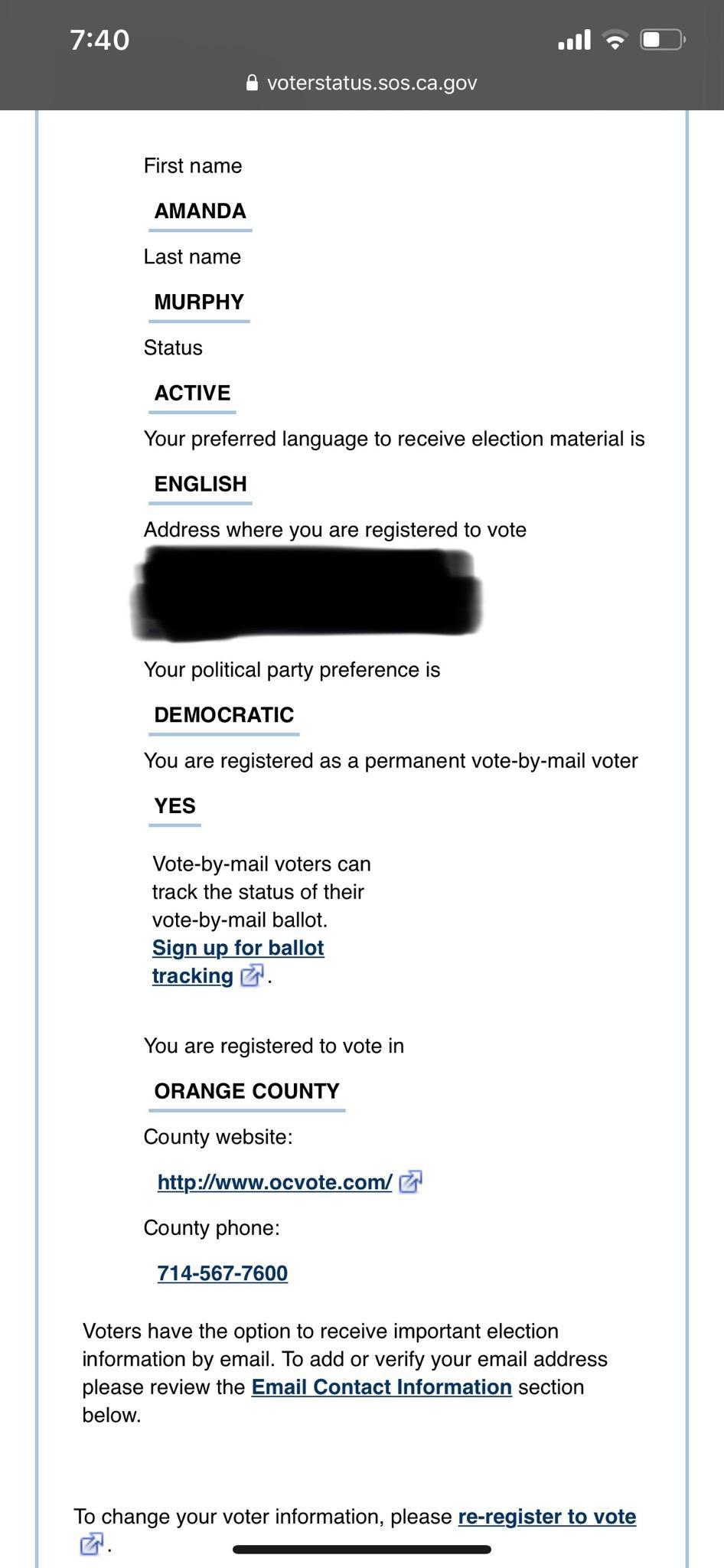Tap the last name value MURPHY
This screenshot has height=1568, width=724.
[x=199, y=302]
